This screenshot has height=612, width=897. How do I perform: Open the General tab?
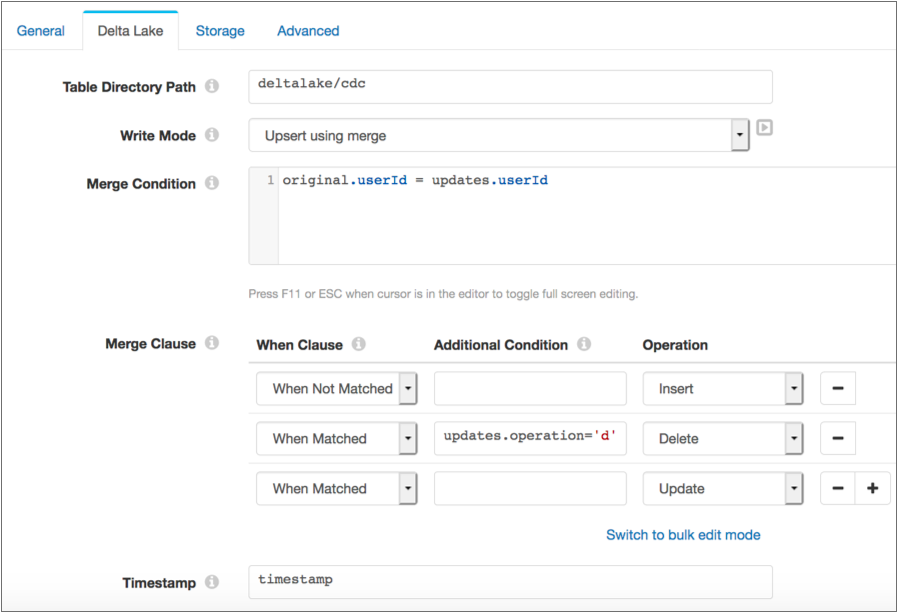[x=41, y=31]
